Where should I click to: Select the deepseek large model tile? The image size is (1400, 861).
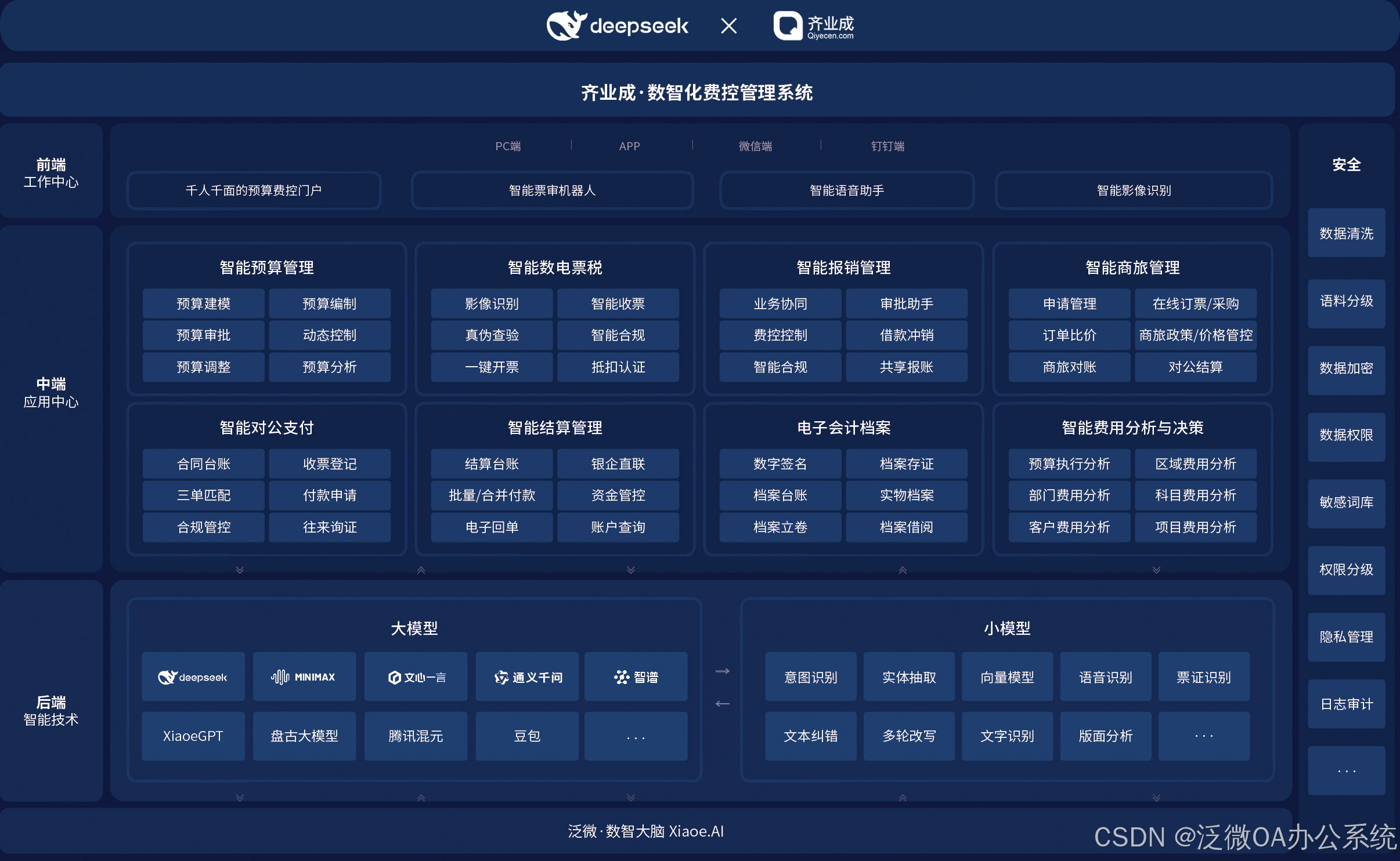pos(193,676)
